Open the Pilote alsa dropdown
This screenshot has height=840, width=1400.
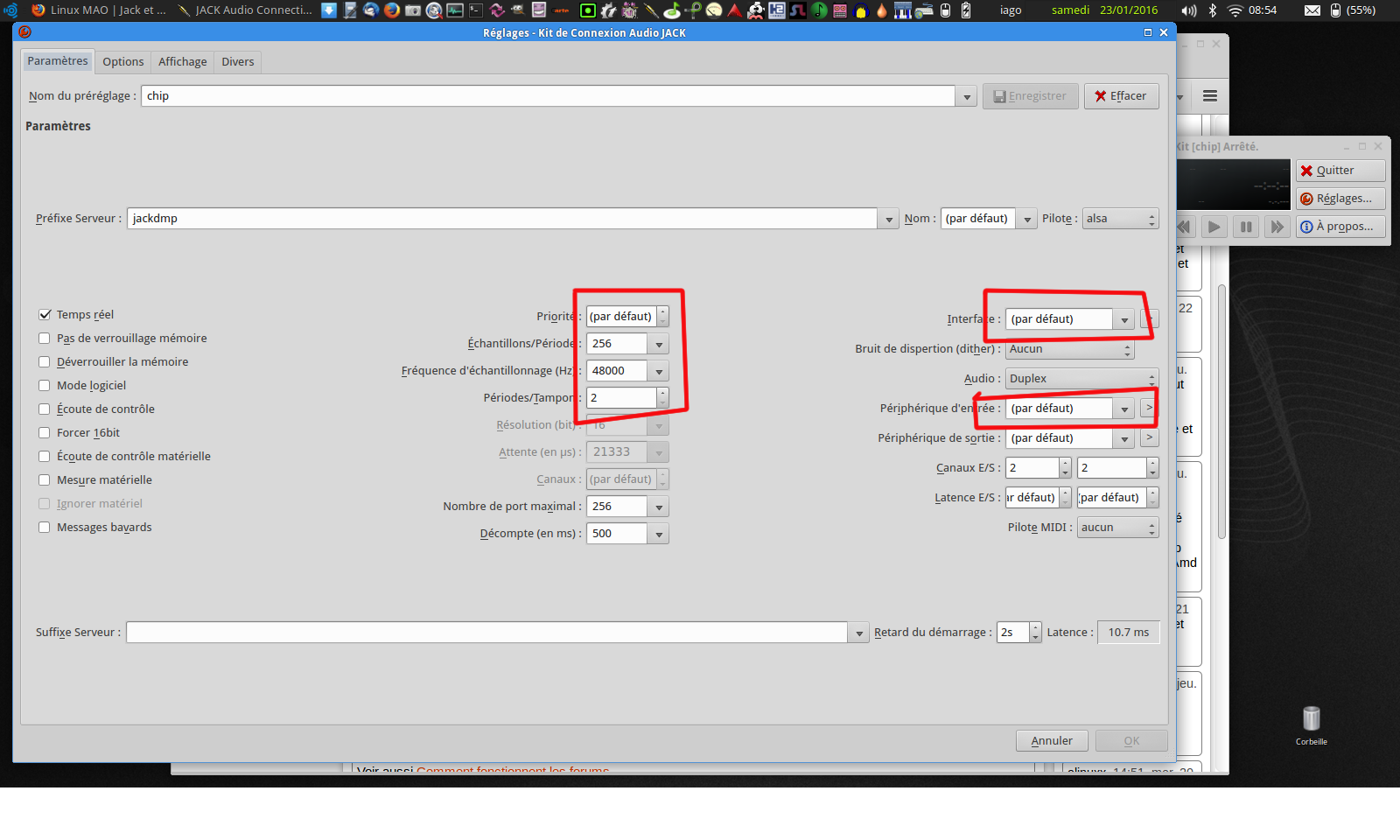1121,219
